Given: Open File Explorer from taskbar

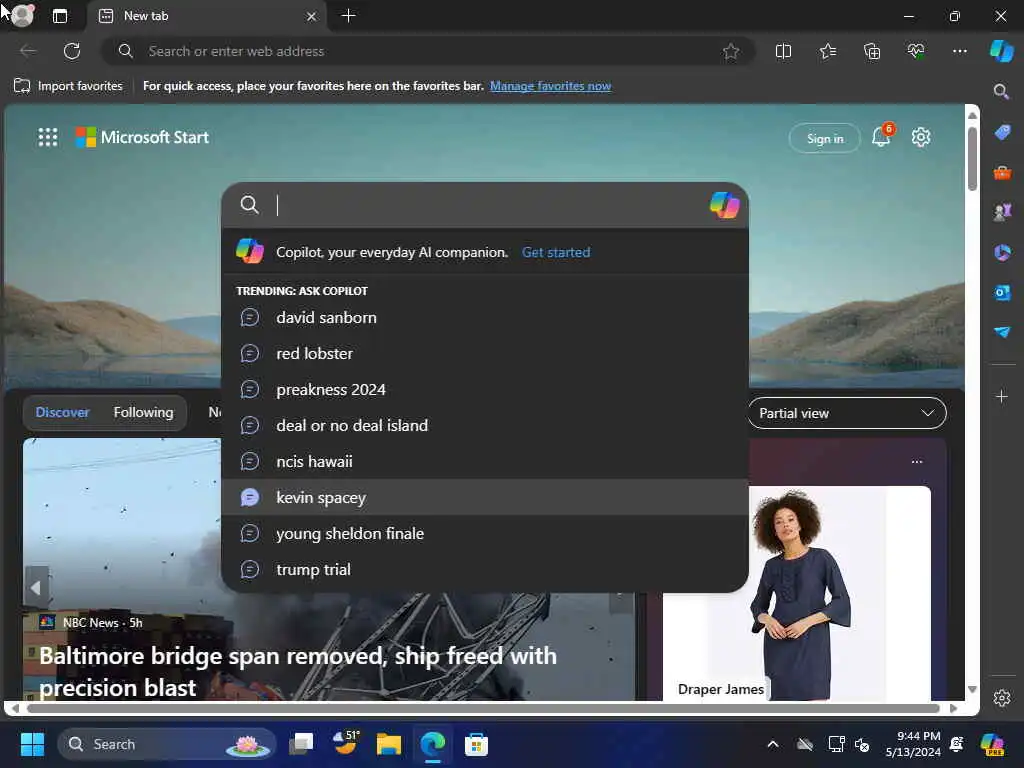Looking at the screenshot, I should pos(389,744).
